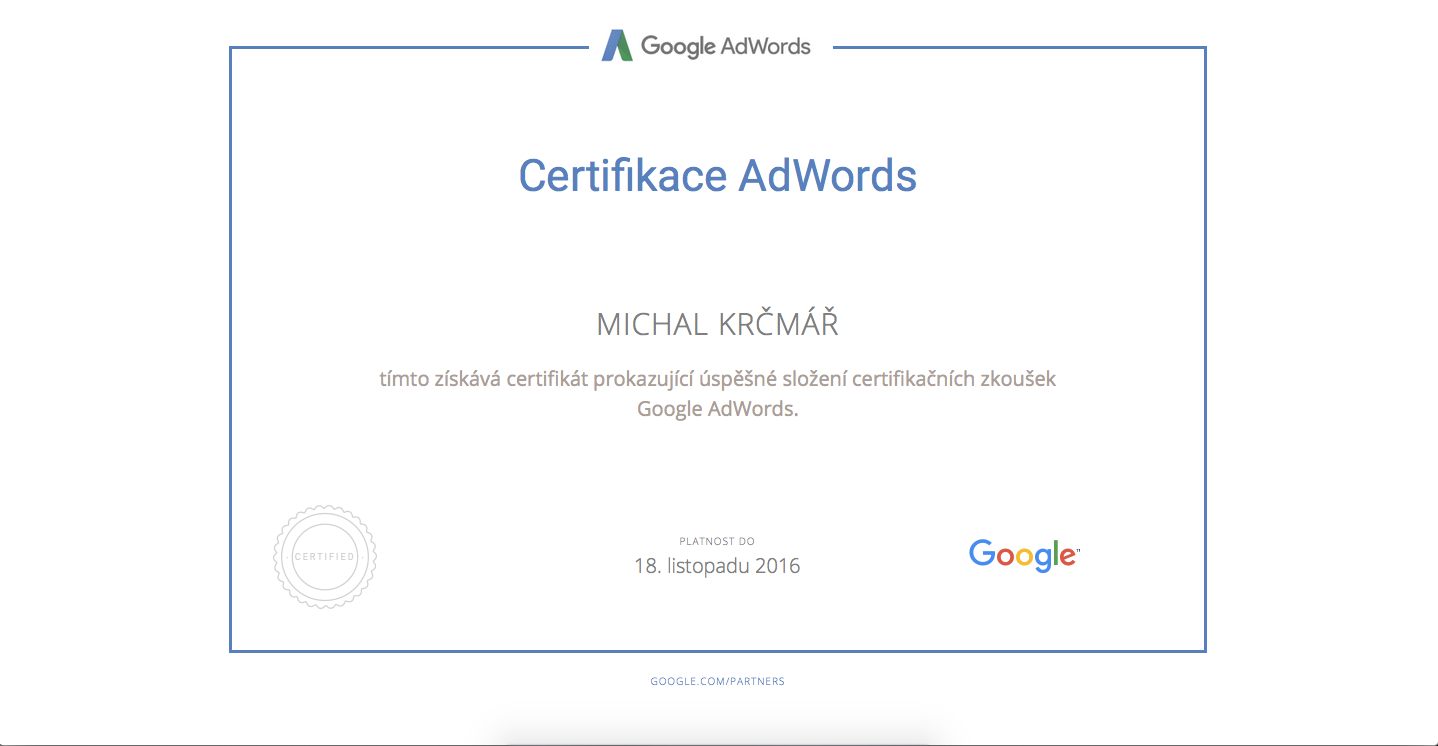Click the first name MICHAL
Viewport: 1438px width, 746px height.
point(654,325)
